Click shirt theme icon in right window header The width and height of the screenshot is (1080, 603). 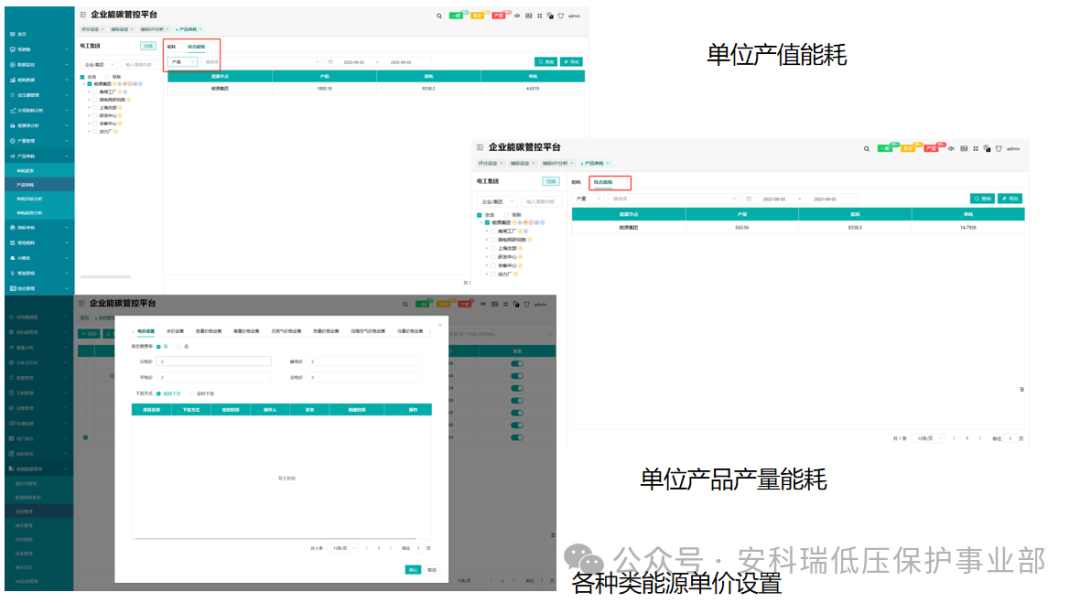(x=999, y=148)
